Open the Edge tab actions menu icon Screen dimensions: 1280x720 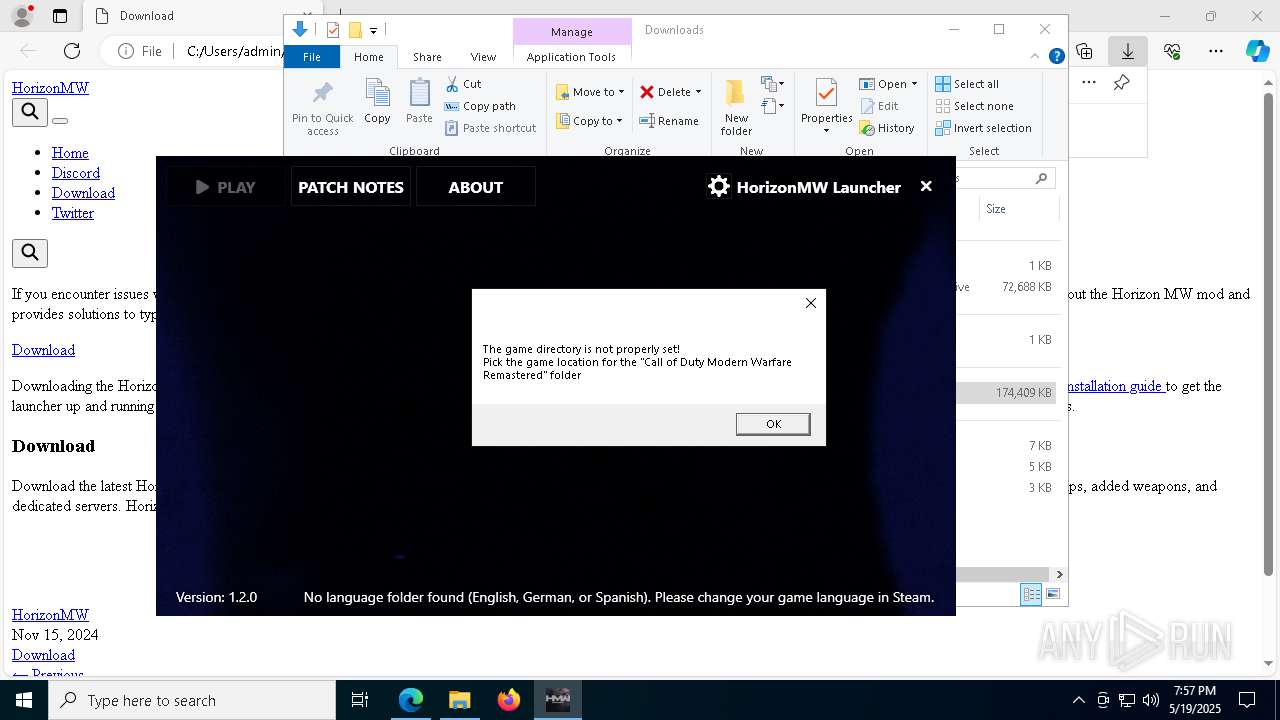[60, 16]
